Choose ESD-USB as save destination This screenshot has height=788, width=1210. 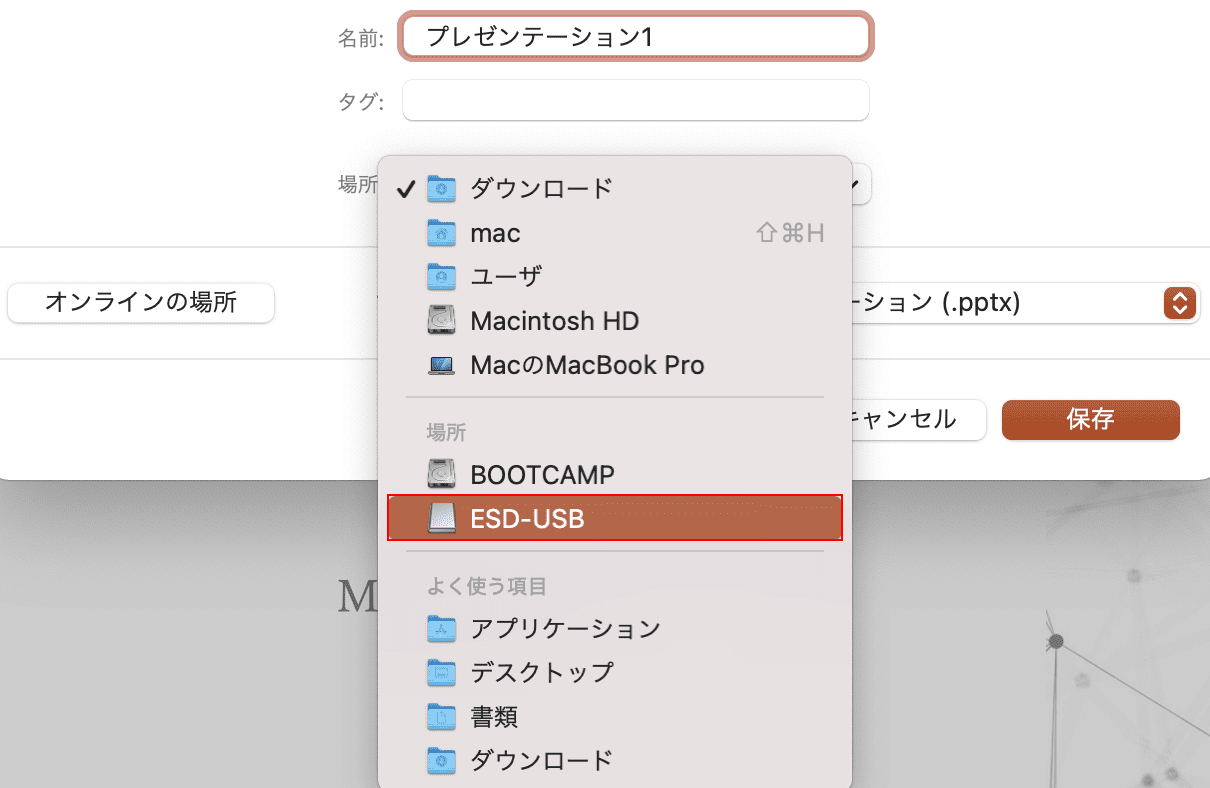click(x=614, y=519)
